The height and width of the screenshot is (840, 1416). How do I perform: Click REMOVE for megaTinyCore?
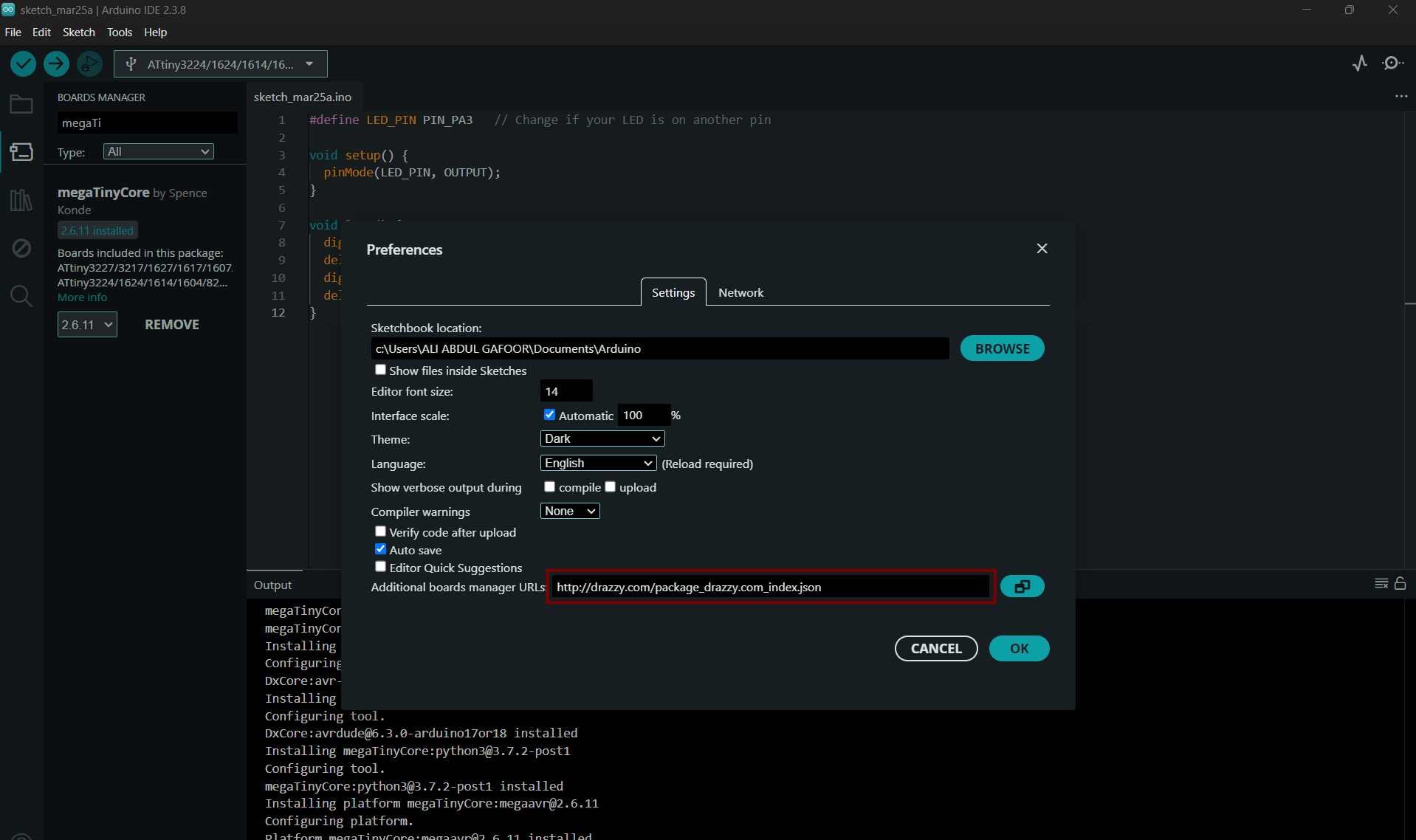coord(172,325)
